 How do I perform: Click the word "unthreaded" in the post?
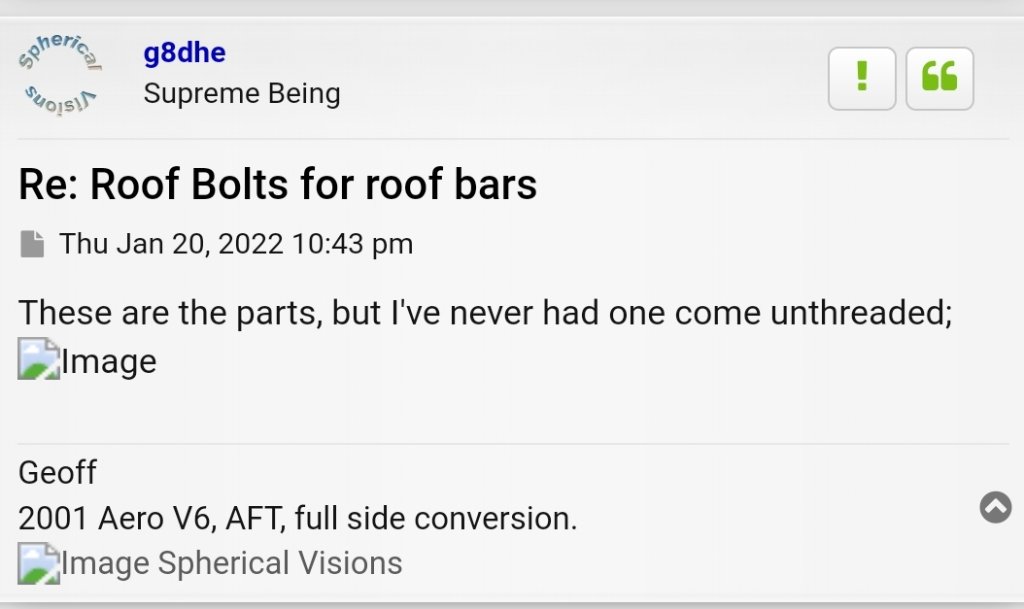coord(860,313)
